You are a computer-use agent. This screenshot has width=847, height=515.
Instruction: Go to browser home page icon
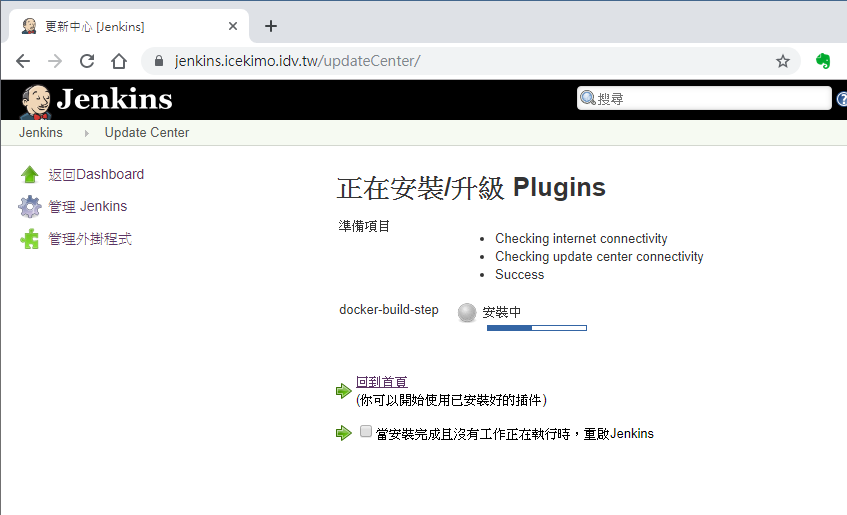(119, 61)
